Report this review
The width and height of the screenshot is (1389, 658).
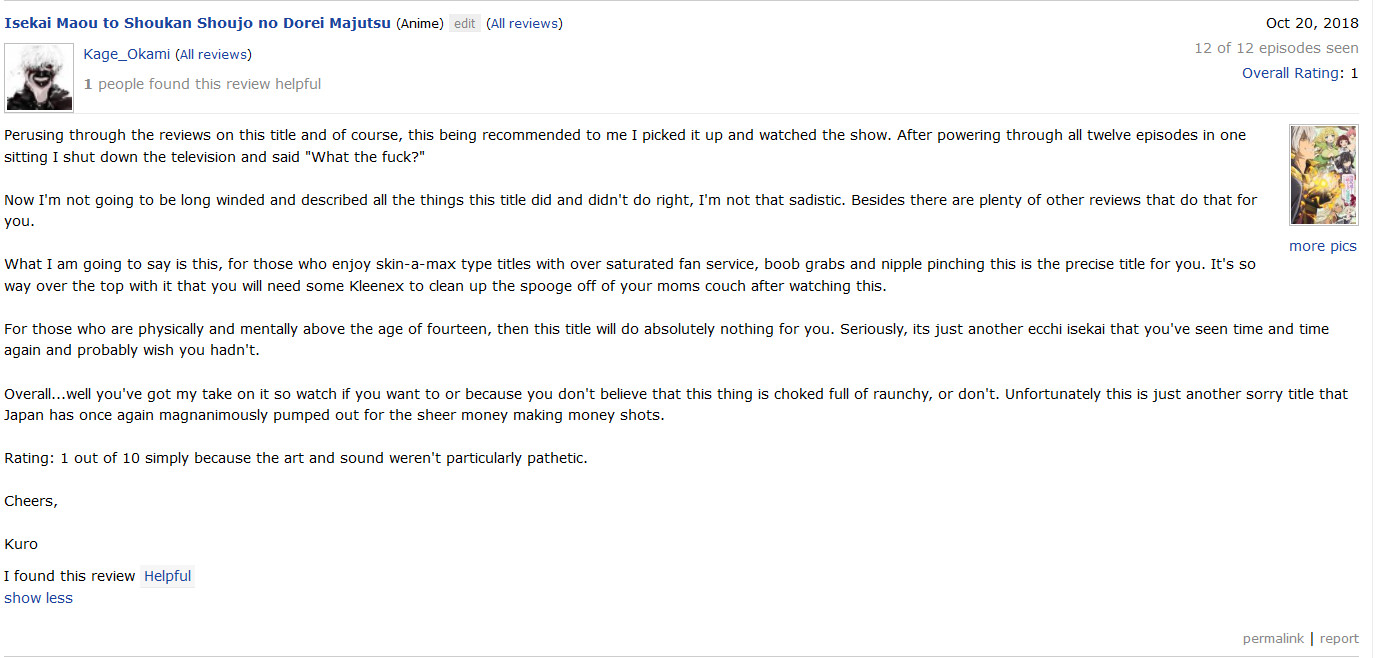point(1339,638)
